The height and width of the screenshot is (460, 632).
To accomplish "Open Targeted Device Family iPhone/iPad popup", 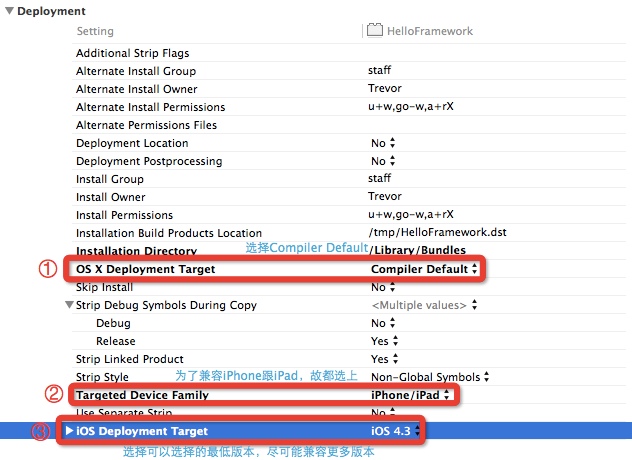I will coord(410,395).
